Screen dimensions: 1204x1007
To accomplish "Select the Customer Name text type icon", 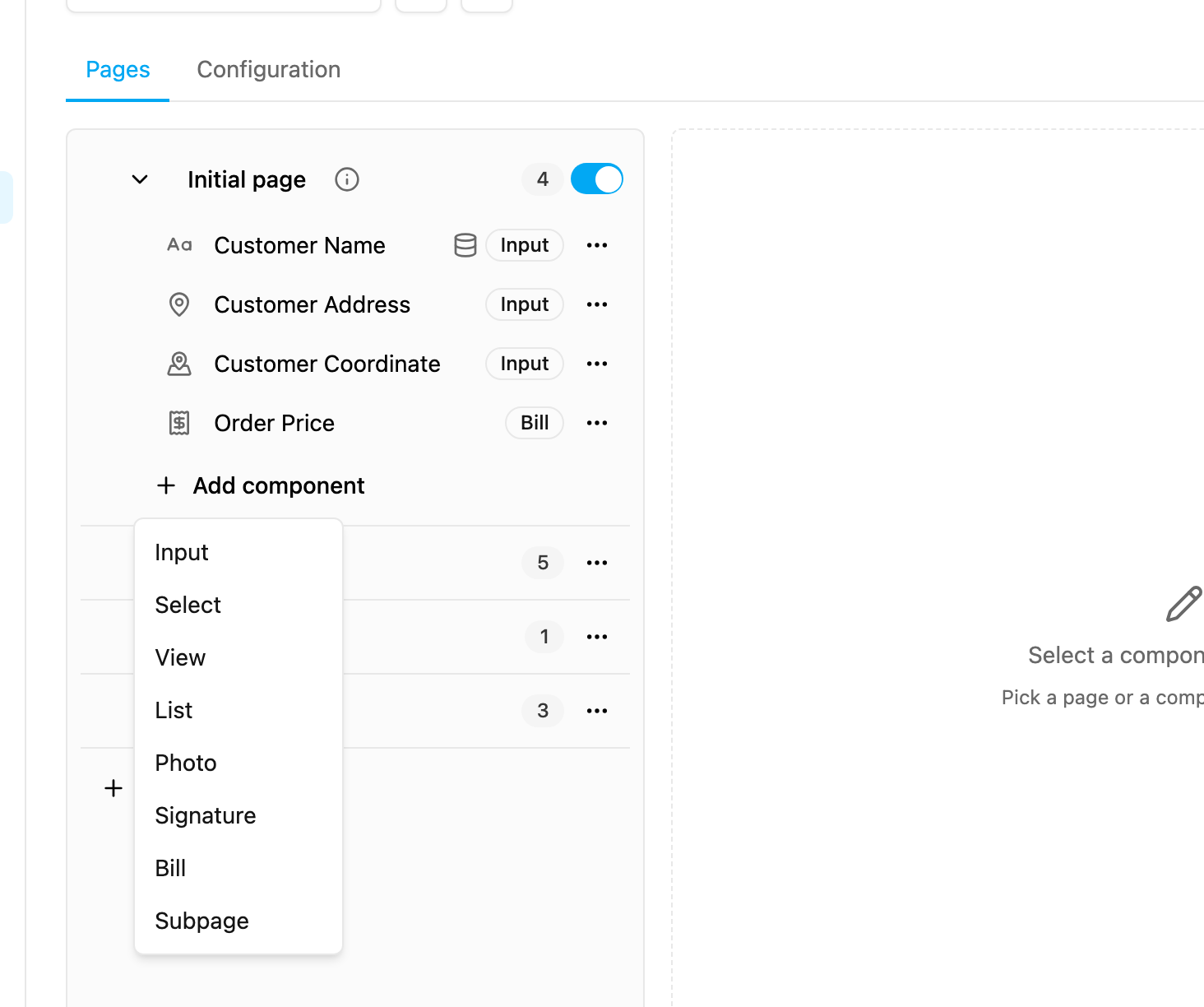I will click(179, 245).
